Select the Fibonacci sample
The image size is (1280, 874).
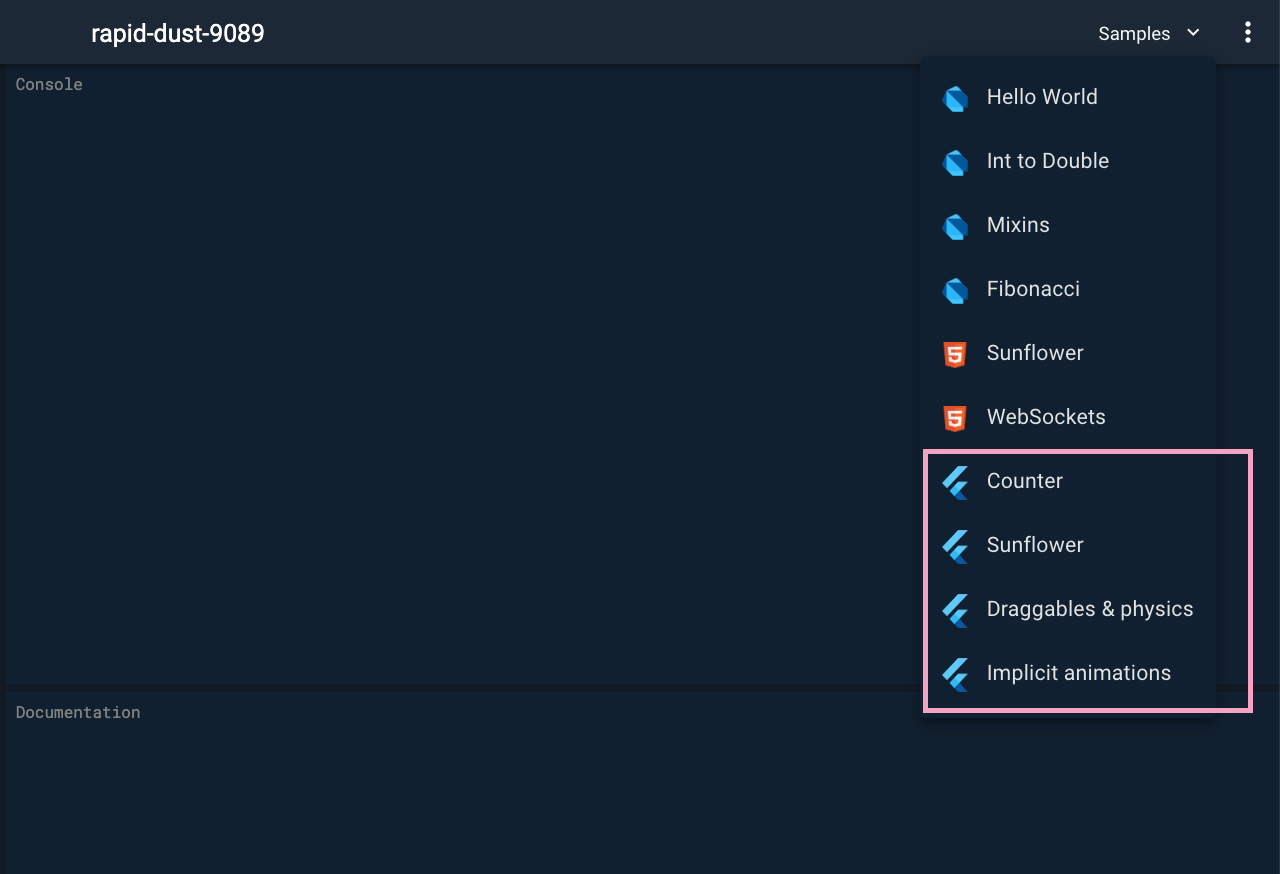coord(1068,289)
